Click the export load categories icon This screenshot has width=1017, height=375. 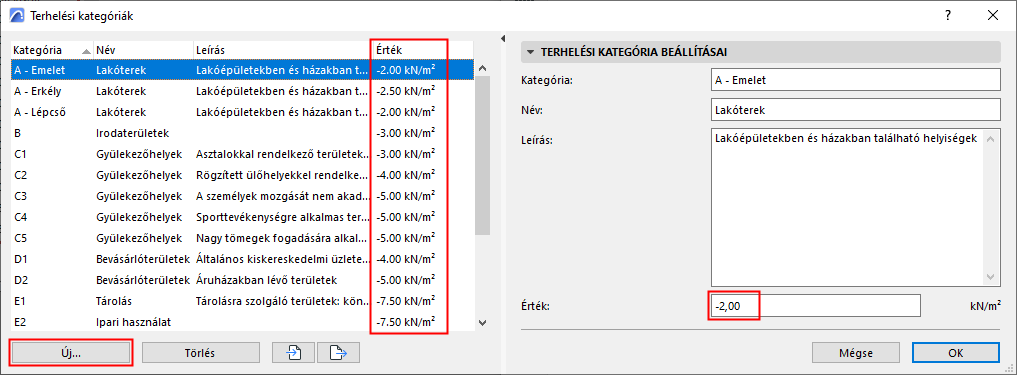339,353
